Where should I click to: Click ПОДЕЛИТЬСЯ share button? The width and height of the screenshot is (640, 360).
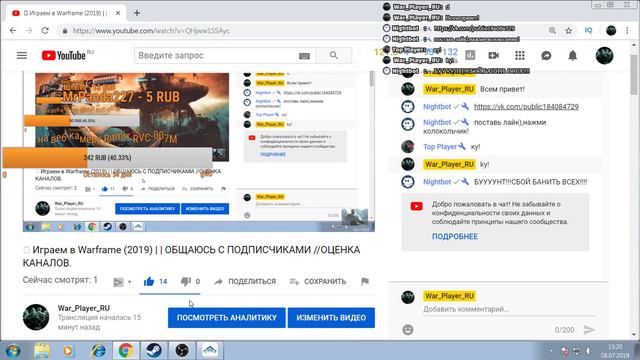[246, 281]
